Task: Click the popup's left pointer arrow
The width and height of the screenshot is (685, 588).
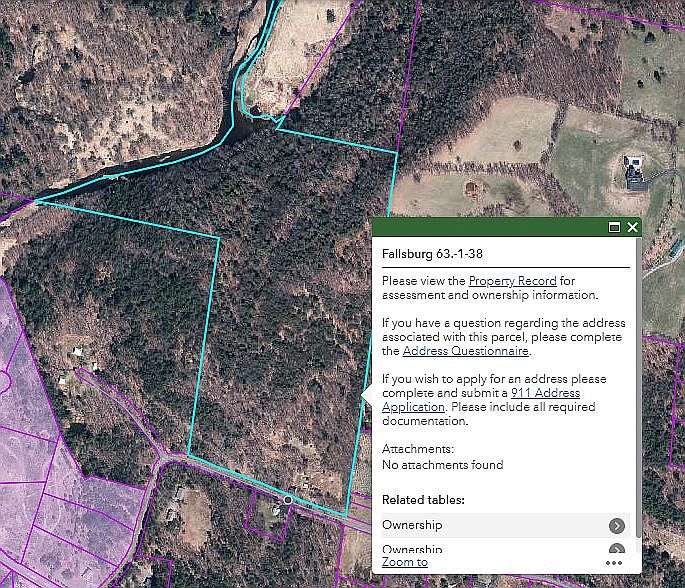Action: tap(367, 398)
